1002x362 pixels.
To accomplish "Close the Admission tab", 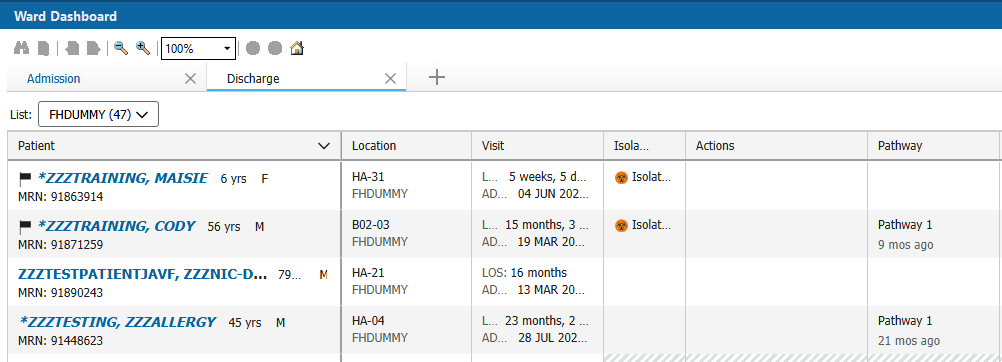I will point(190,79).
